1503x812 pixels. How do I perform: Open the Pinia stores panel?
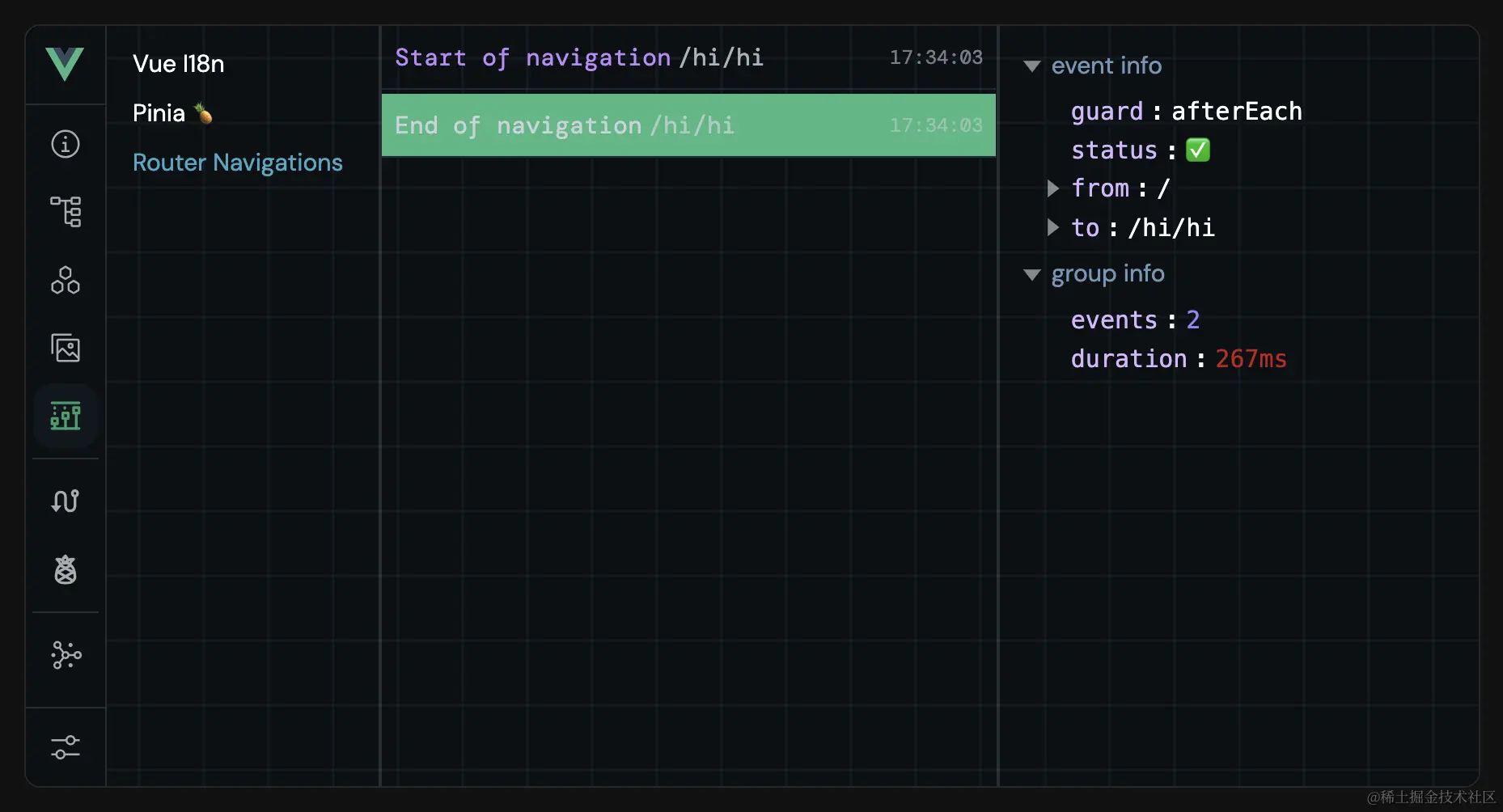65,569
